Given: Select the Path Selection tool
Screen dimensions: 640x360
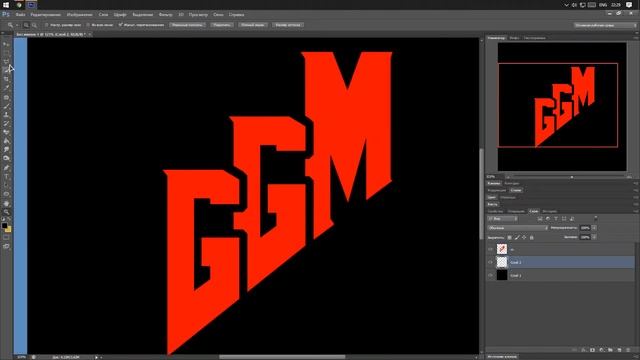Looking at the screenshot, I should (x=6, y=185).
